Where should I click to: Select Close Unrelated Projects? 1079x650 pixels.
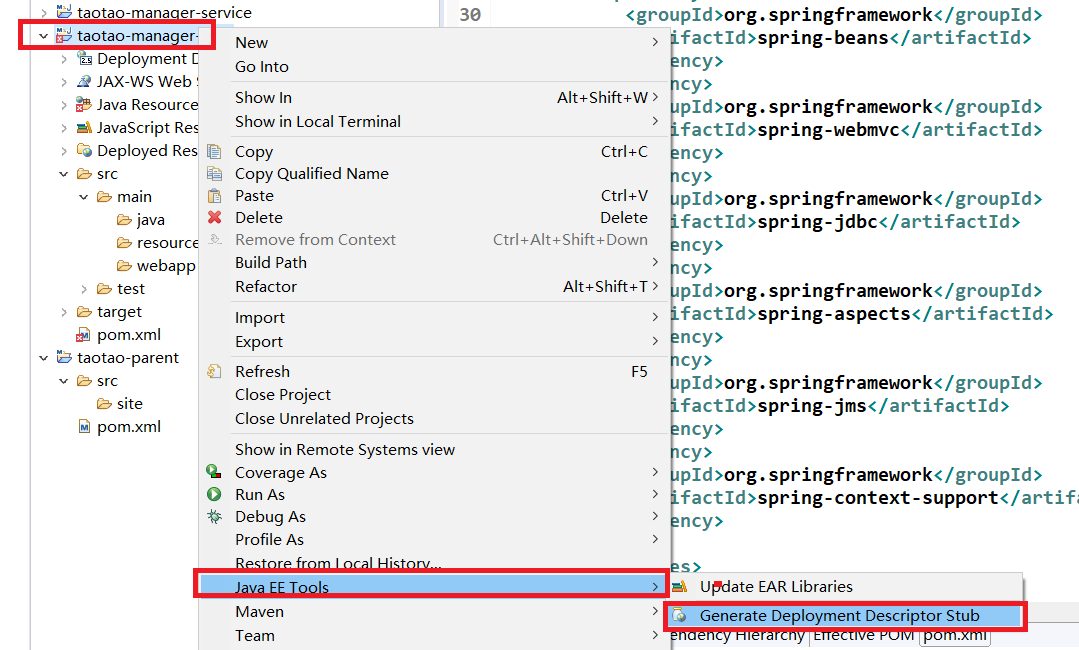click(x=434, y=419)
